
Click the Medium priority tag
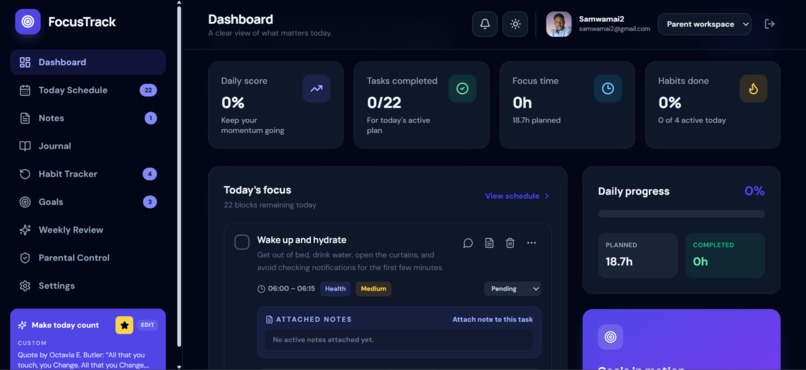[x=373, y=289]
